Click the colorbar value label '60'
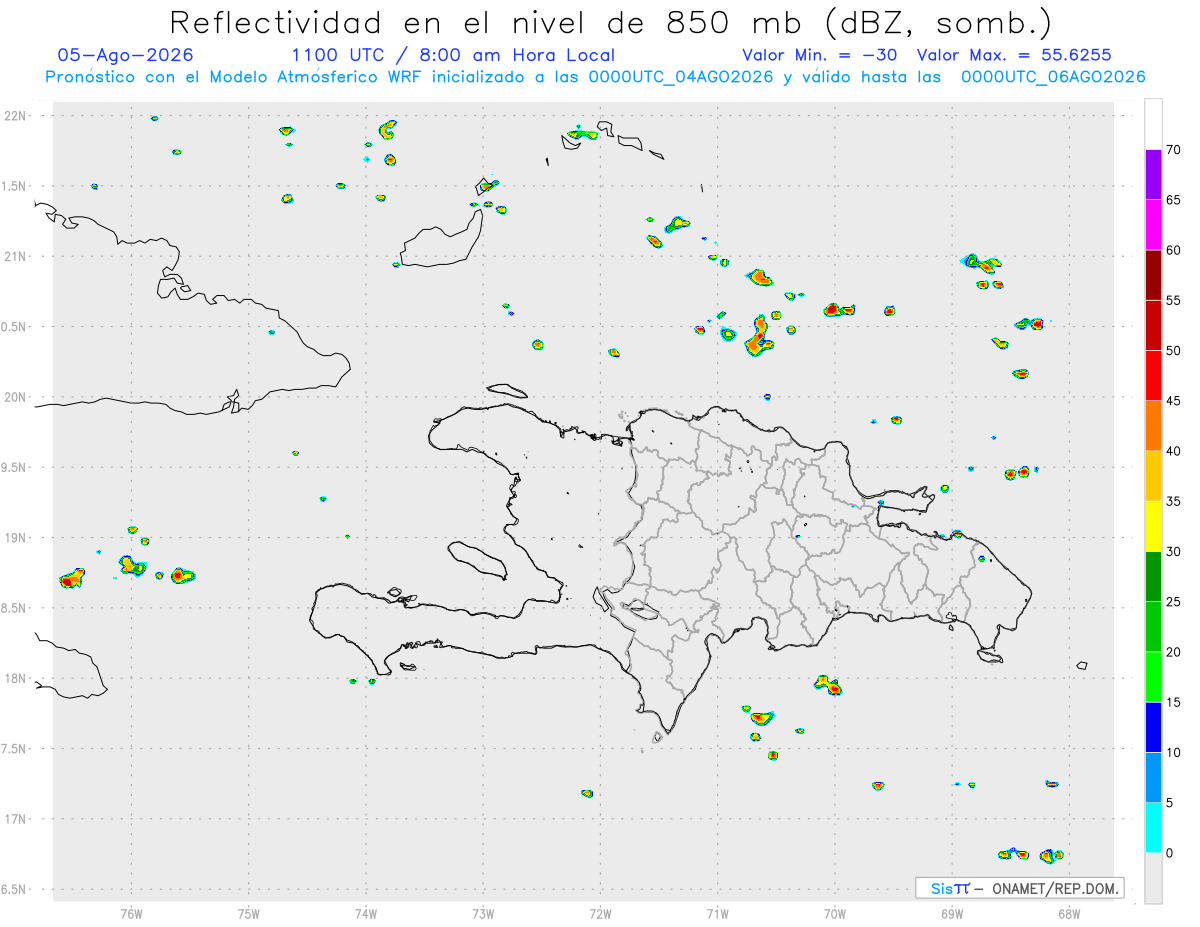 1173,250
